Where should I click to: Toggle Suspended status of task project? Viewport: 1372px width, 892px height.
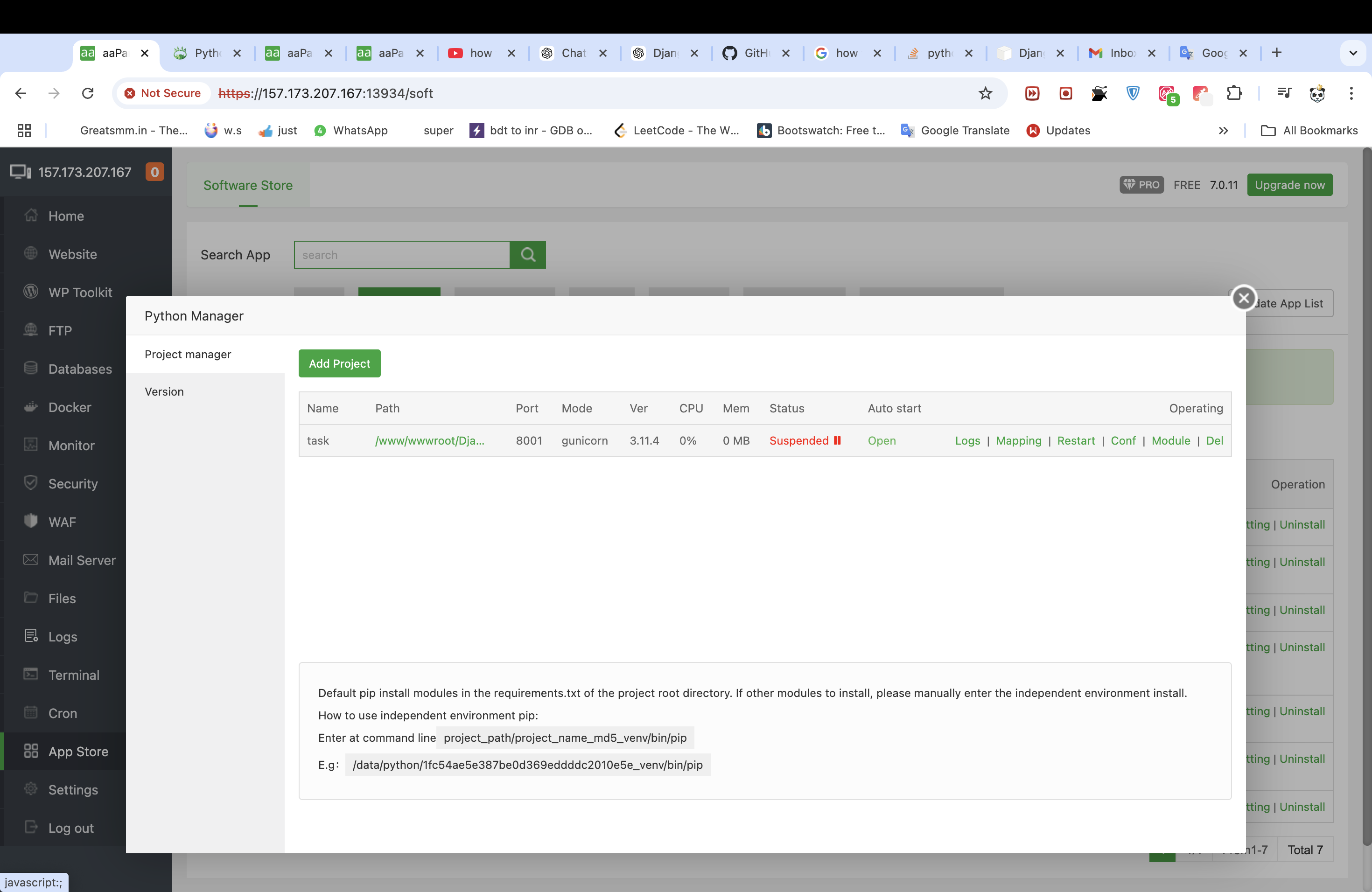pyautogui.click(x=805, y=441)
